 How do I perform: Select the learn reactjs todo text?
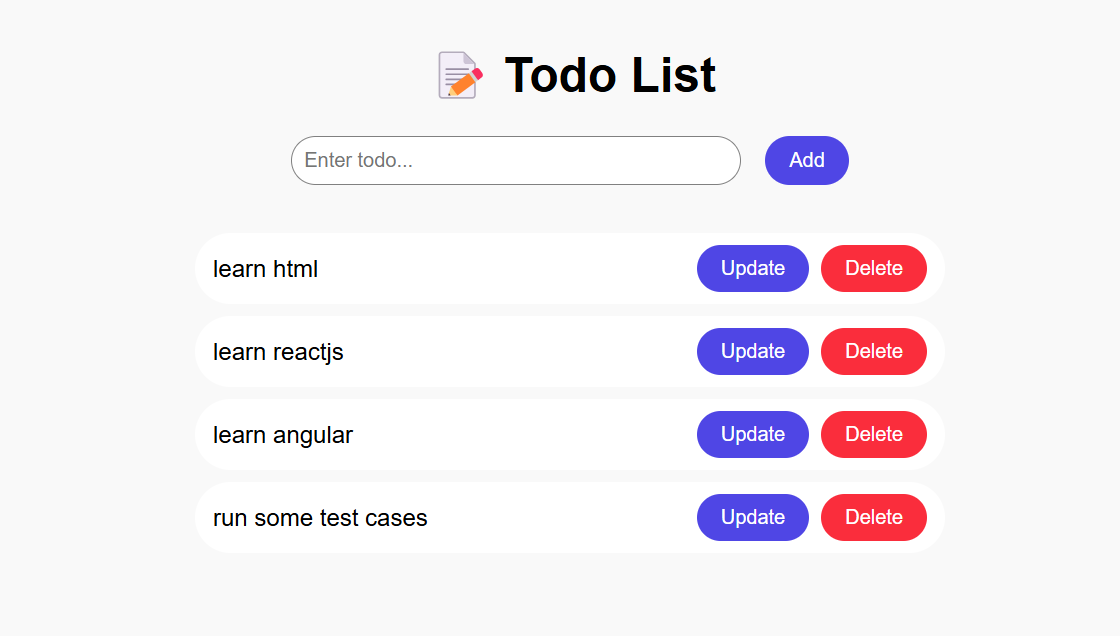[278, 352]
